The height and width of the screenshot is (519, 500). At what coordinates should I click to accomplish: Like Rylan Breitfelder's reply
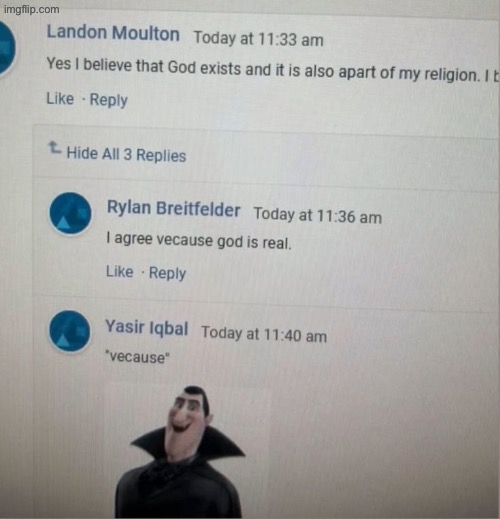(120, 271)
